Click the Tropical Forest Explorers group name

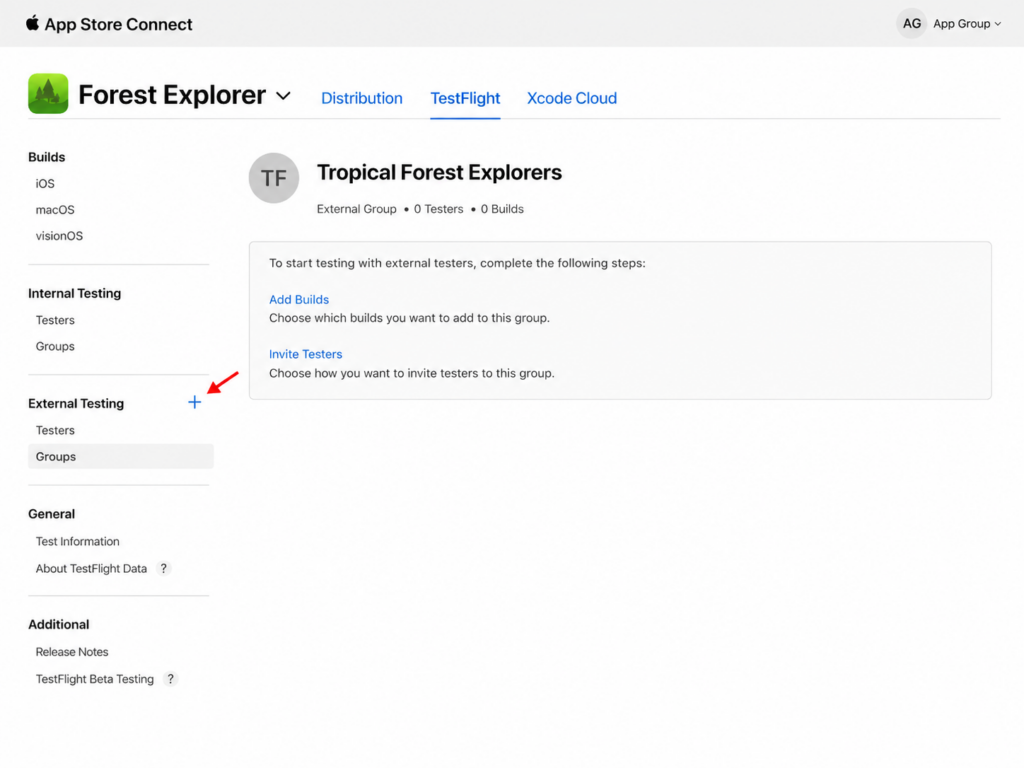[439, 172]
